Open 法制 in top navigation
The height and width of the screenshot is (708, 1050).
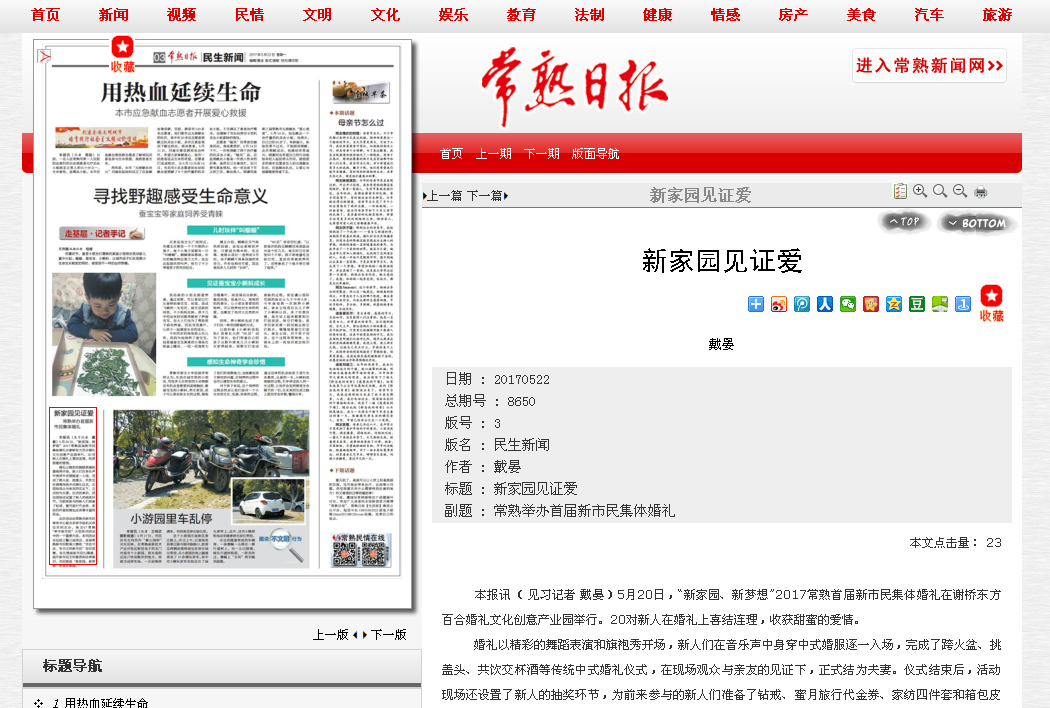[589, 15]
